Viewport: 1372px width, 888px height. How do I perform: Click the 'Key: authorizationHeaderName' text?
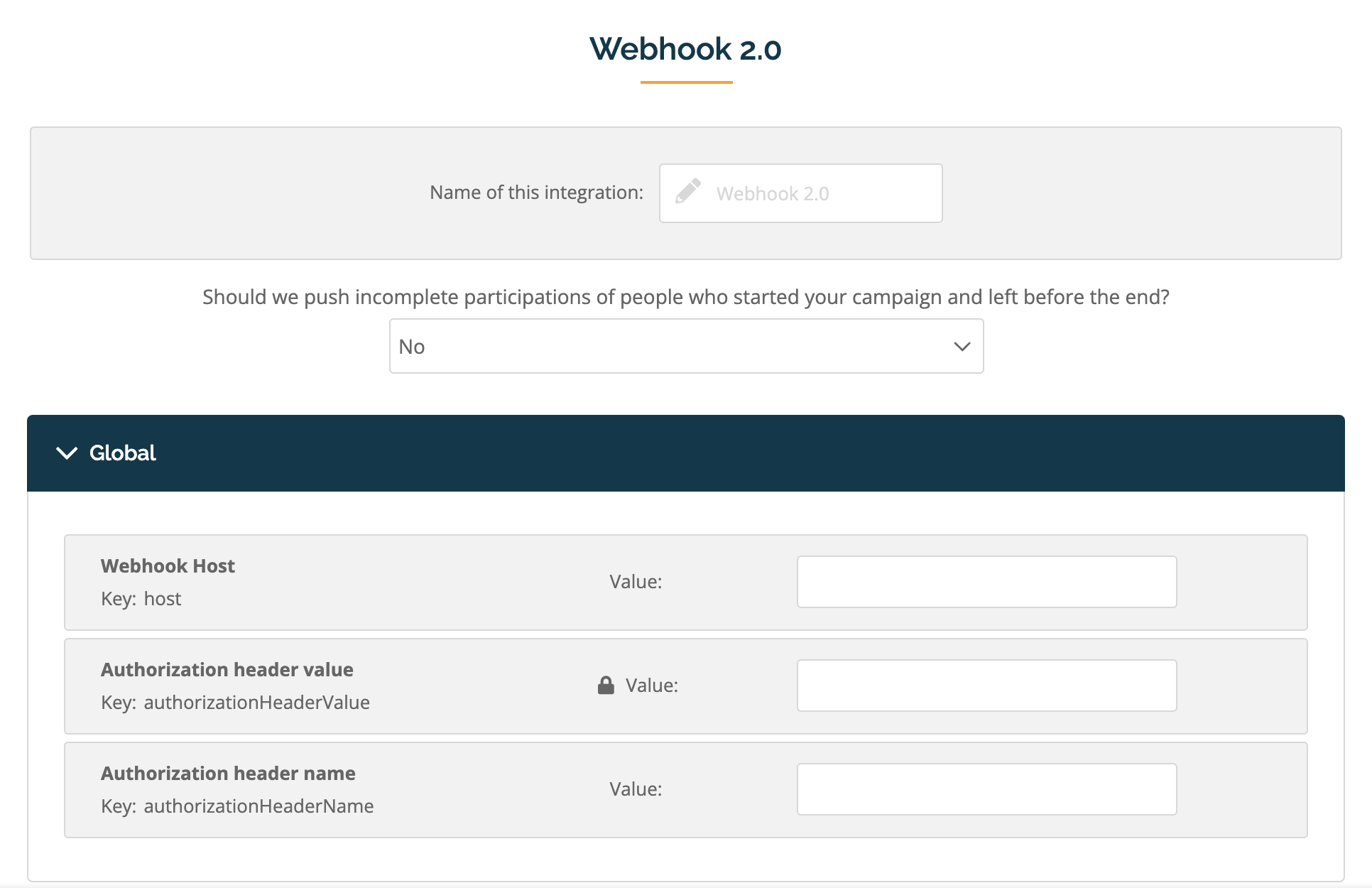coord(237,806)
